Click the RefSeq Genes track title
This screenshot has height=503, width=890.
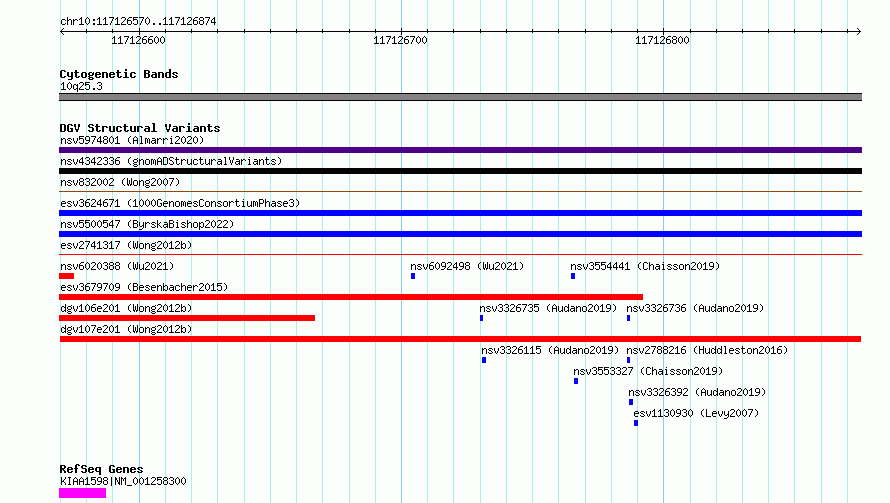[x=101, y=469]
